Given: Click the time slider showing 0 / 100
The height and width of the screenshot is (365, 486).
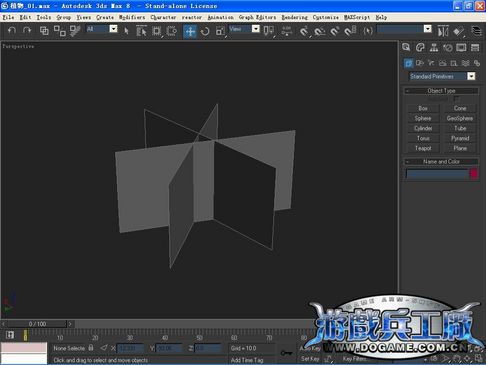Looking at the screenshot, I should tap(37, 324).
